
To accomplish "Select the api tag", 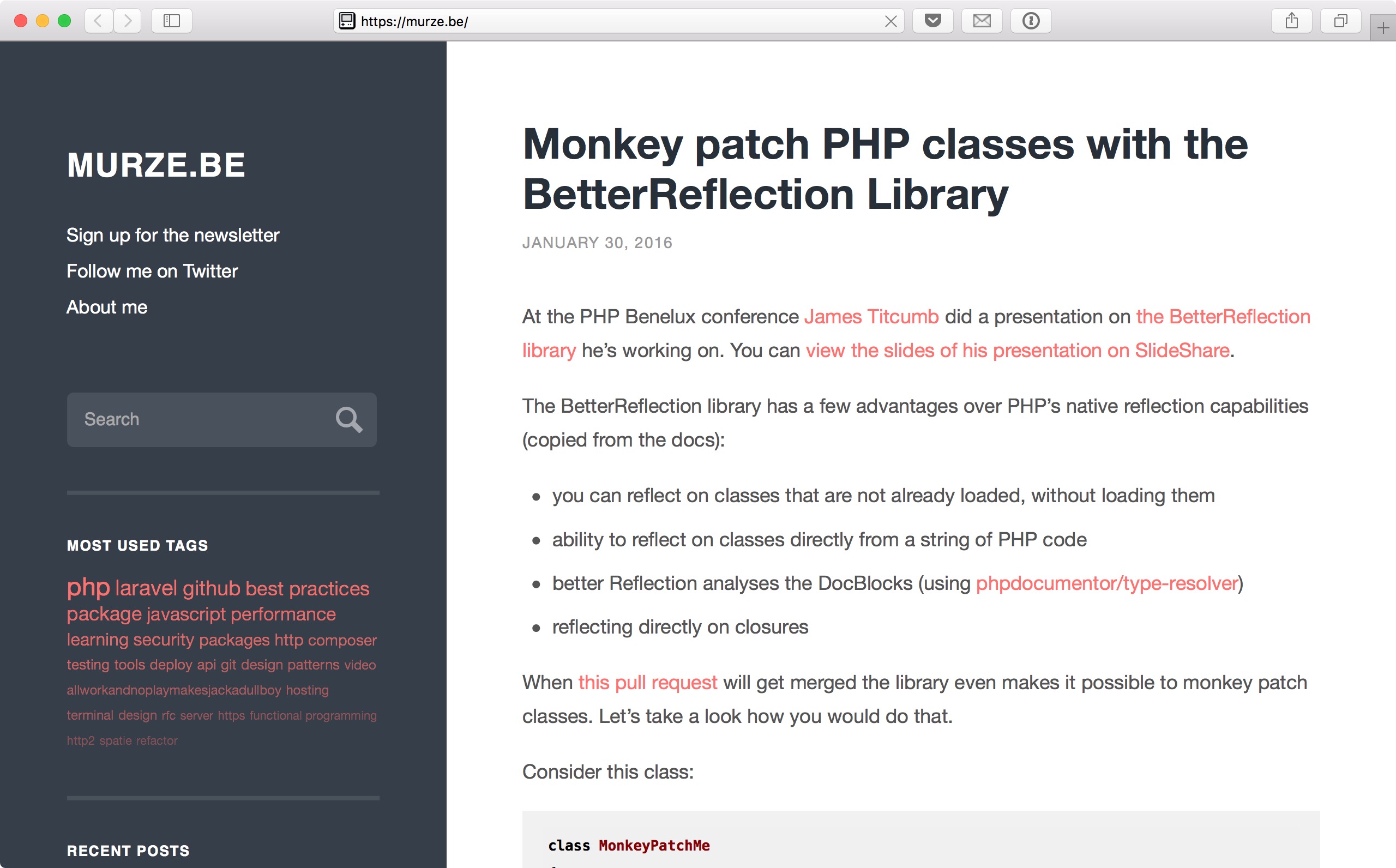I will pyautogui.click(x=207, y=665).
